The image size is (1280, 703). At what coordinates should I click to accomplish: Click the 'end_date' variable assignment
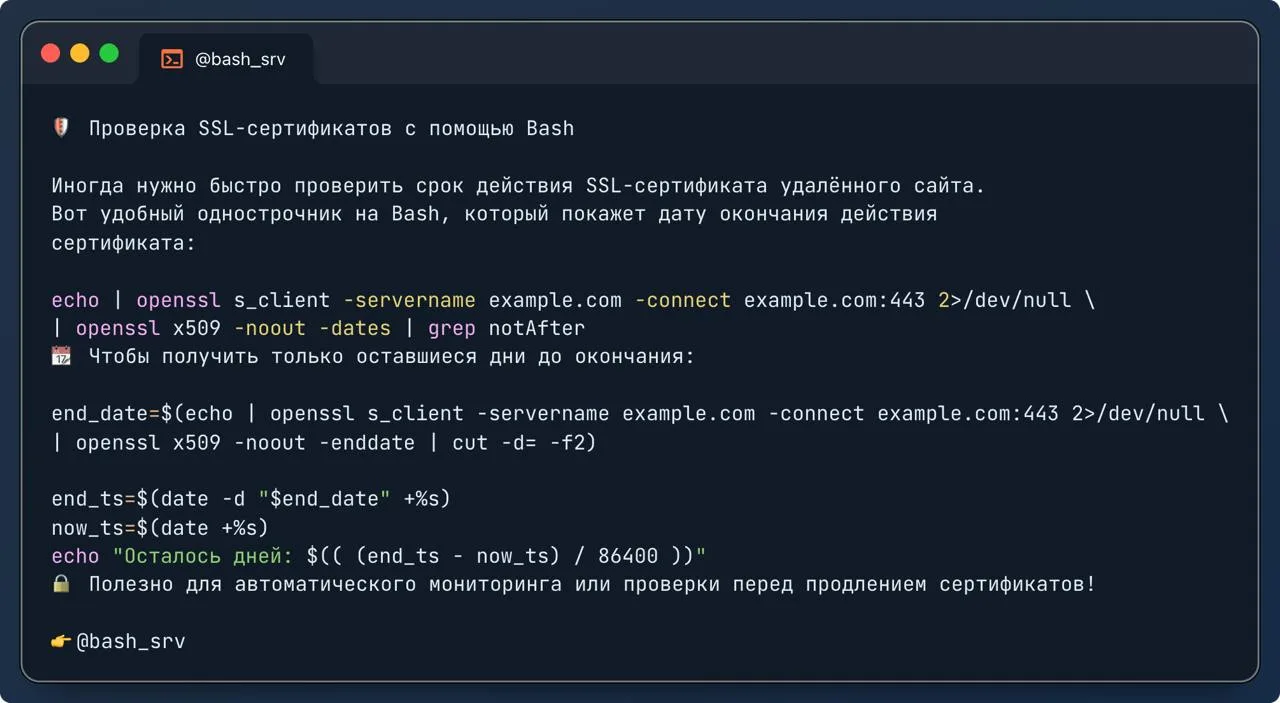click(x=99, y=414)
